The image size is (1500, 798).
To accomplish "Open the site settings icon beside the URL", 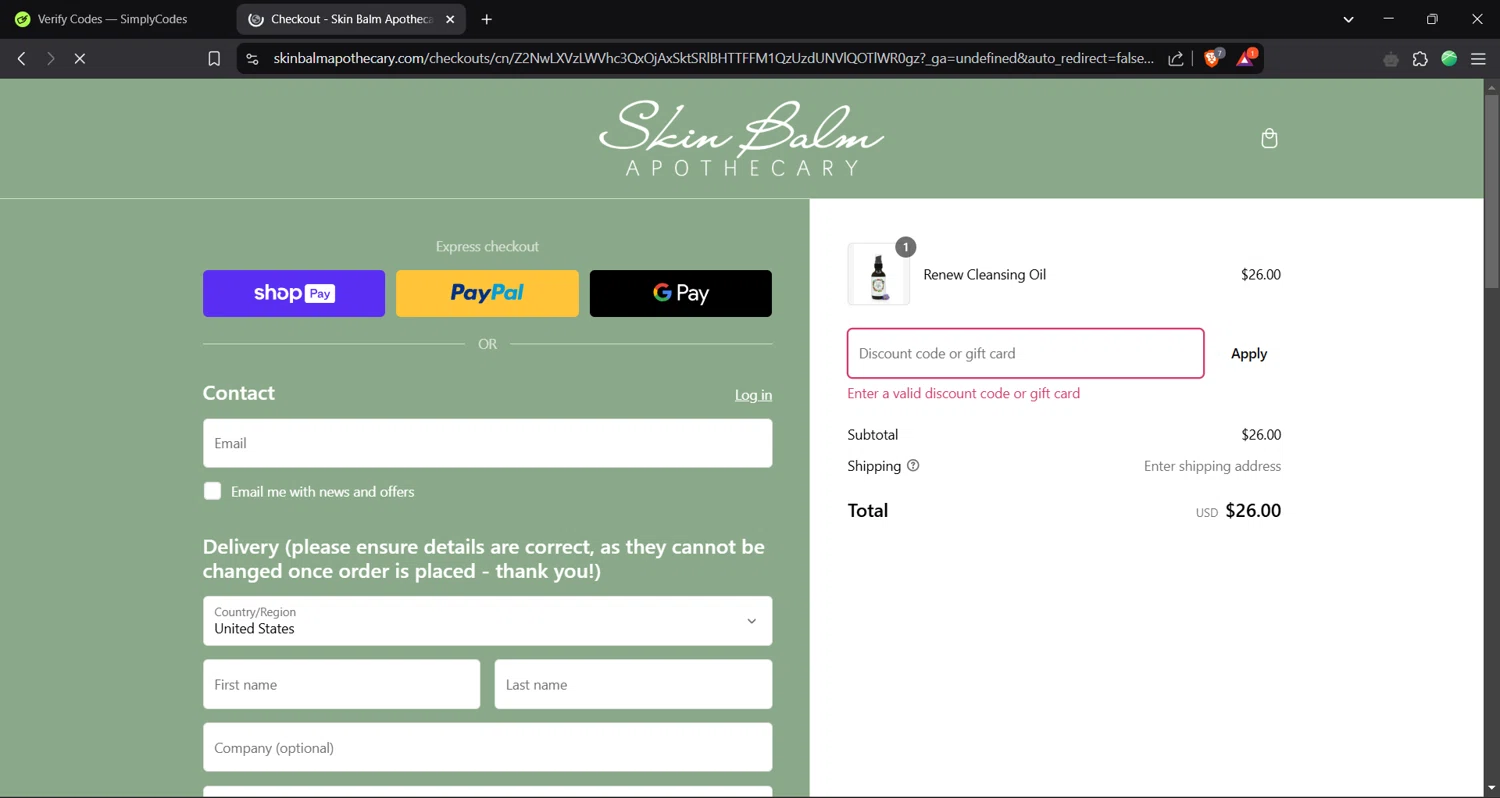I will [x=252, y=59].
